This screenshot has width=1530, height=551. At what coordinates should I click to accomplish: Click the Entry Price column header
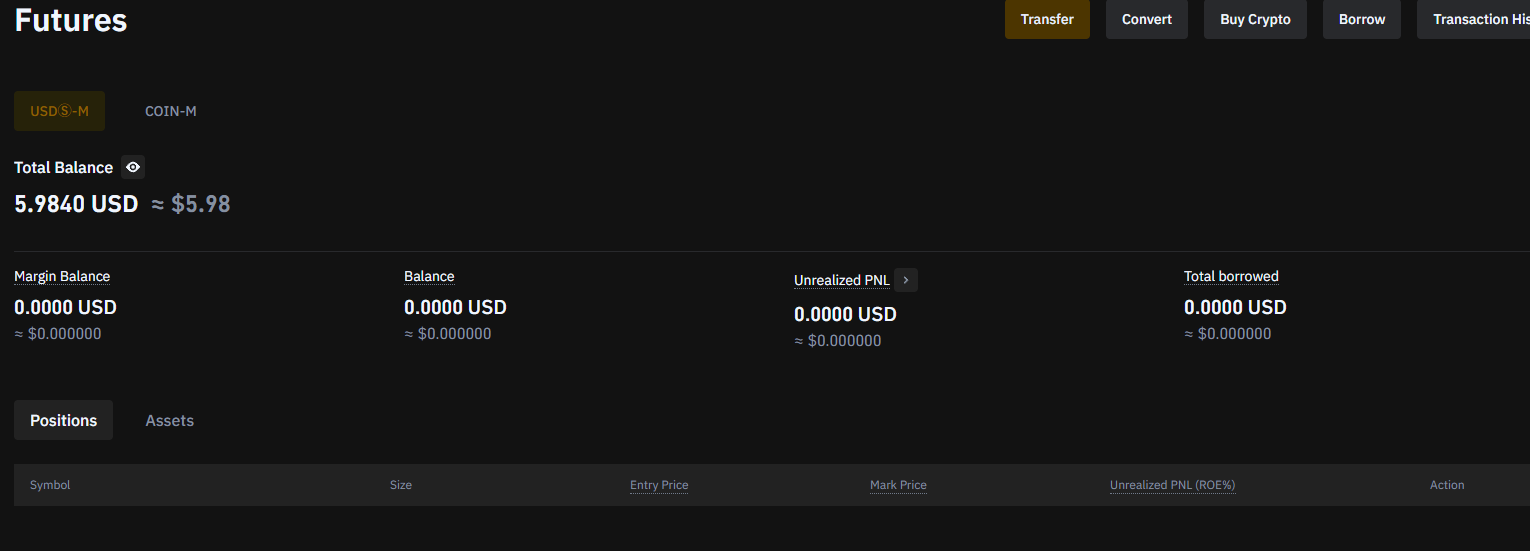659,485
